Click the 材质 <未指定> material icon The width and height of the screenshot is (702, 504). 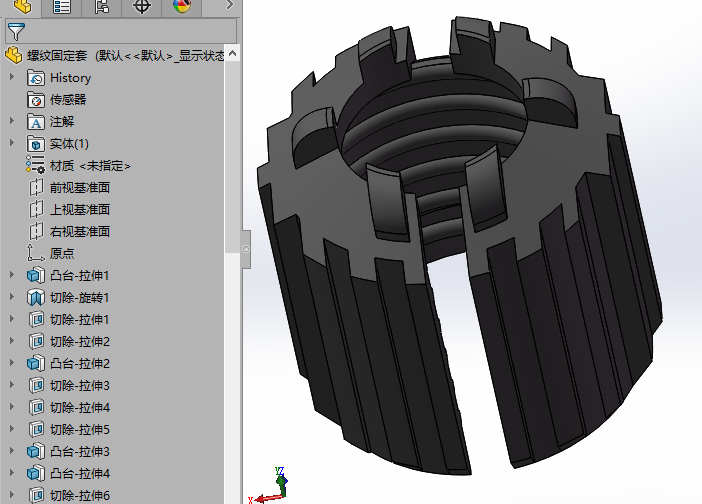click(36, 166)
